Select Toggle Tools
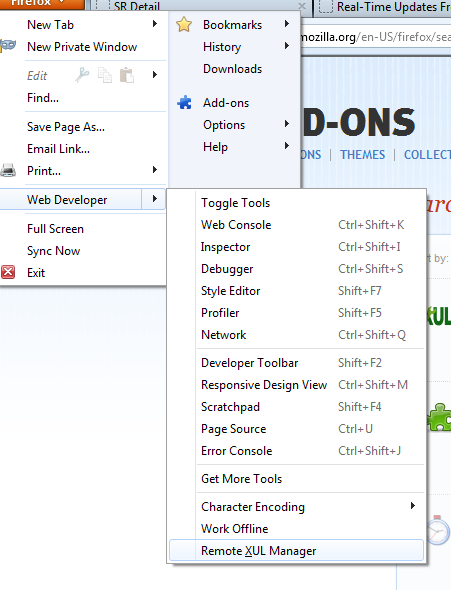 235,203
